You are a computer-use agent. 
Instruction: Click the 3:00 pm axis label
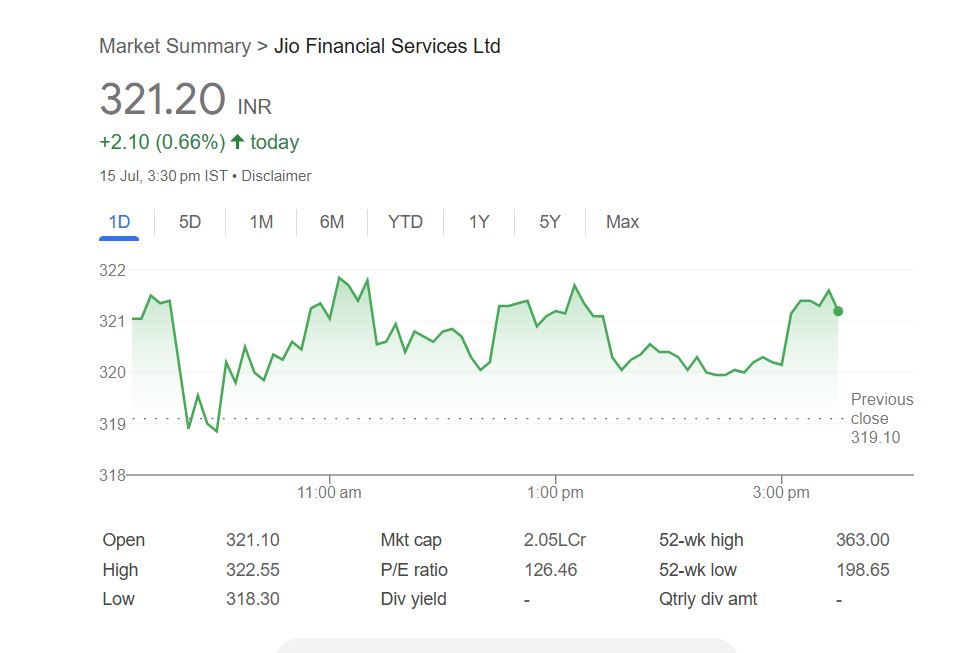(781, 493)
